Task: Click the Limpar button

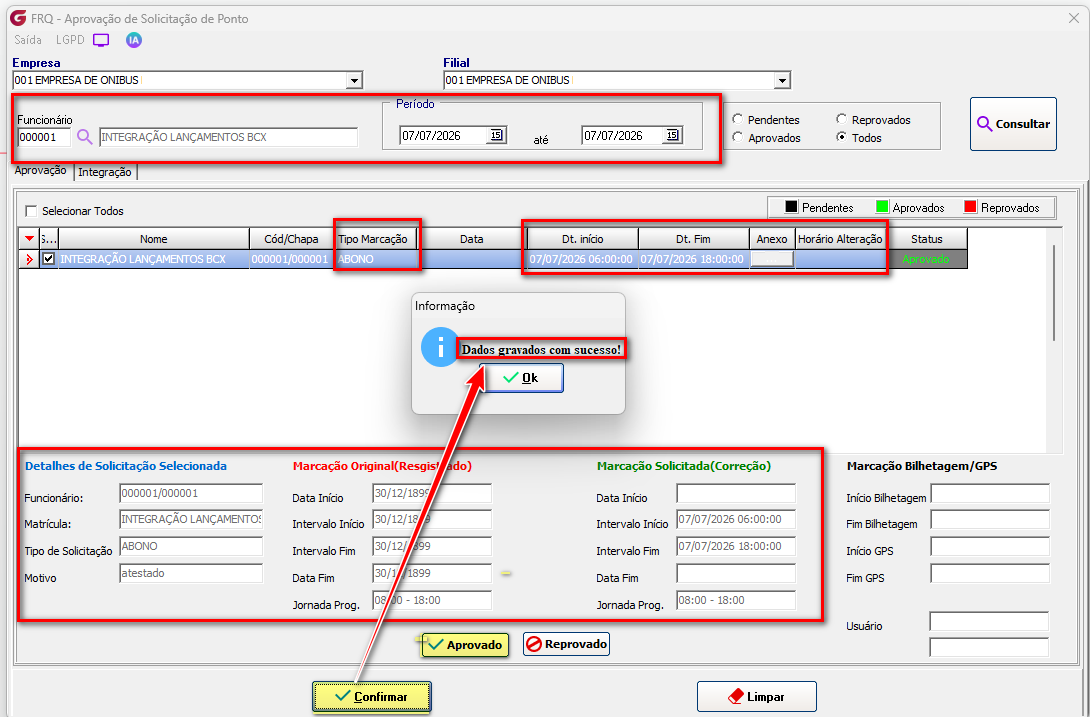Action: click(x=756, y=696)
